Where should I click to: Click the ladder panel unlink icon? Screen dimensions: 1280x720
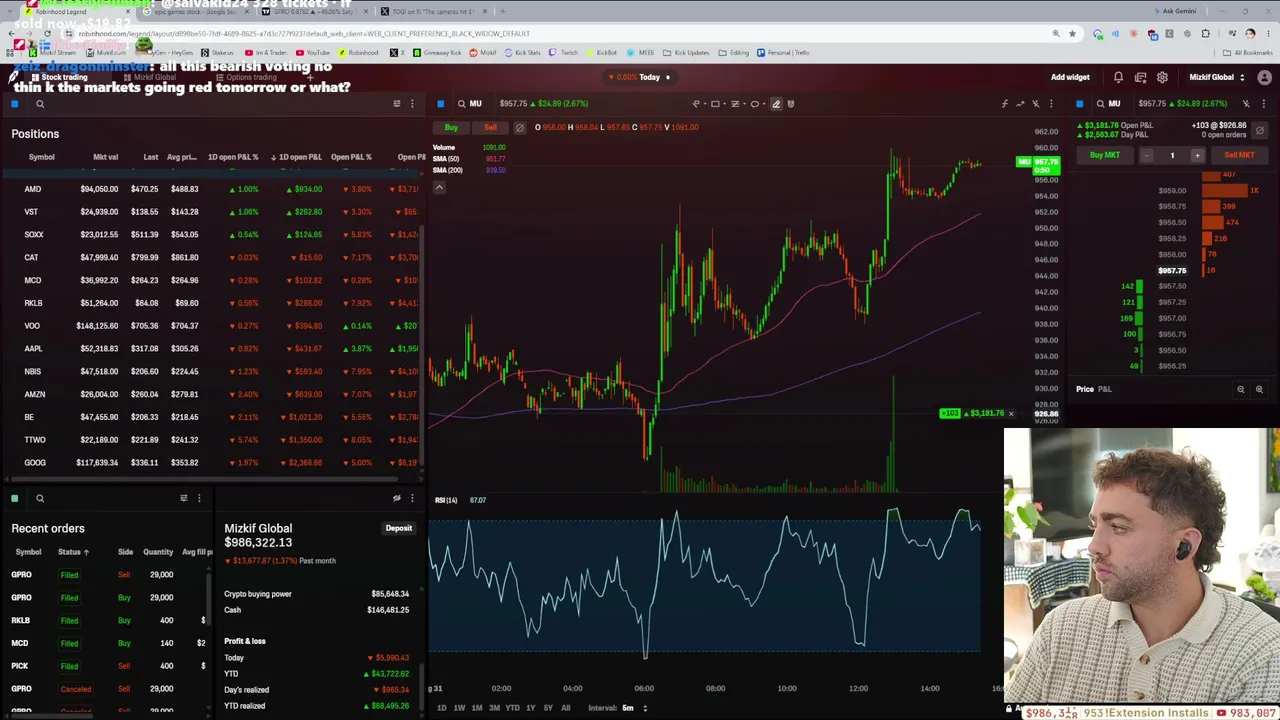click(1246, 104)
